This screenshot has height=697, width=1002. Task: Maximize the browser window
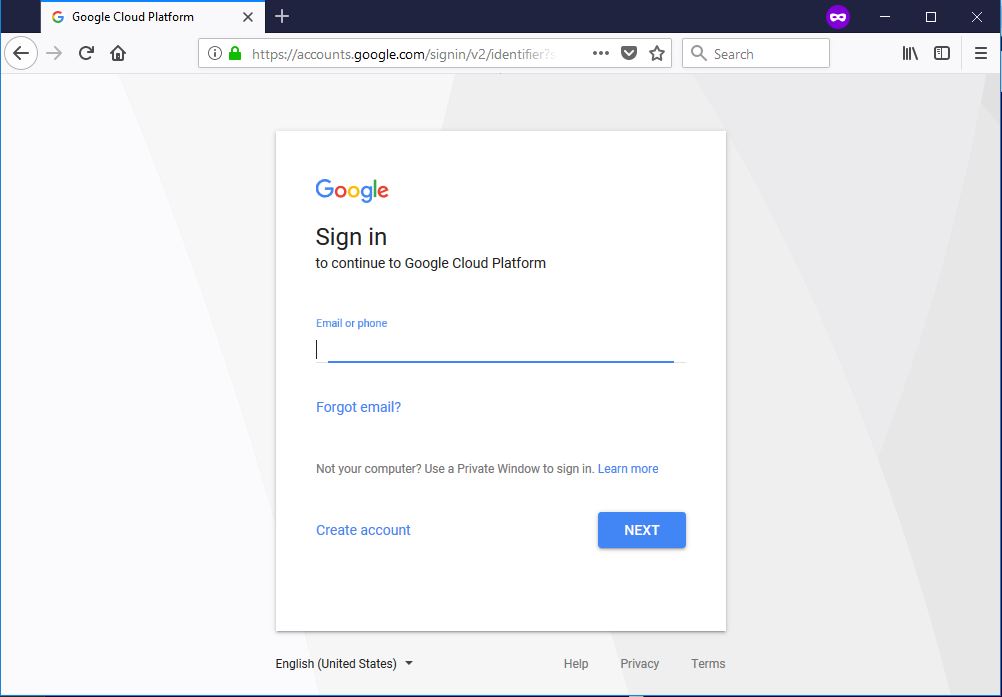(931, 17)
